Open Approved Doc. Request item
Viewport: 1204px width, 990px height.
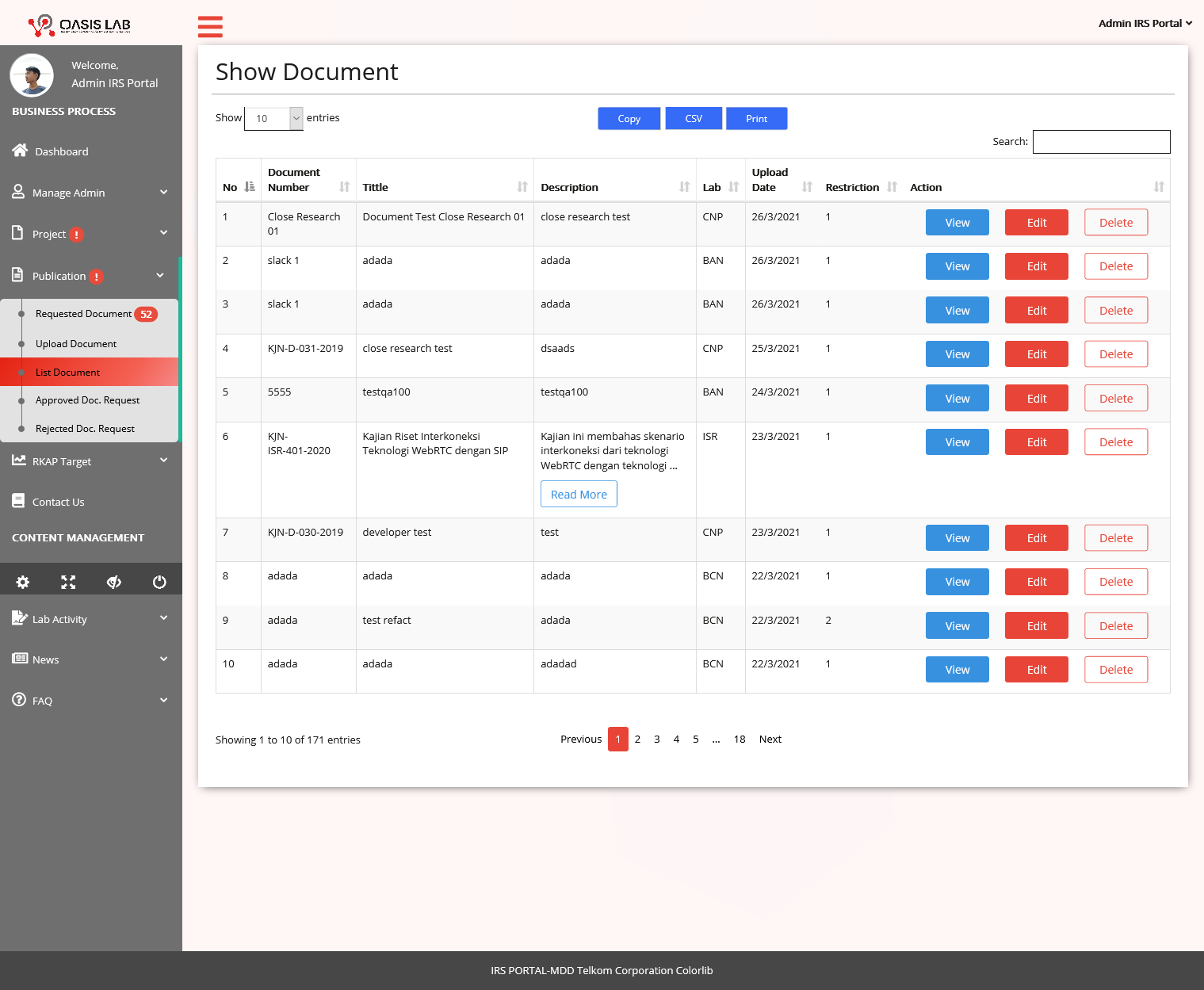pyautogui.click(x=89, y=400)
